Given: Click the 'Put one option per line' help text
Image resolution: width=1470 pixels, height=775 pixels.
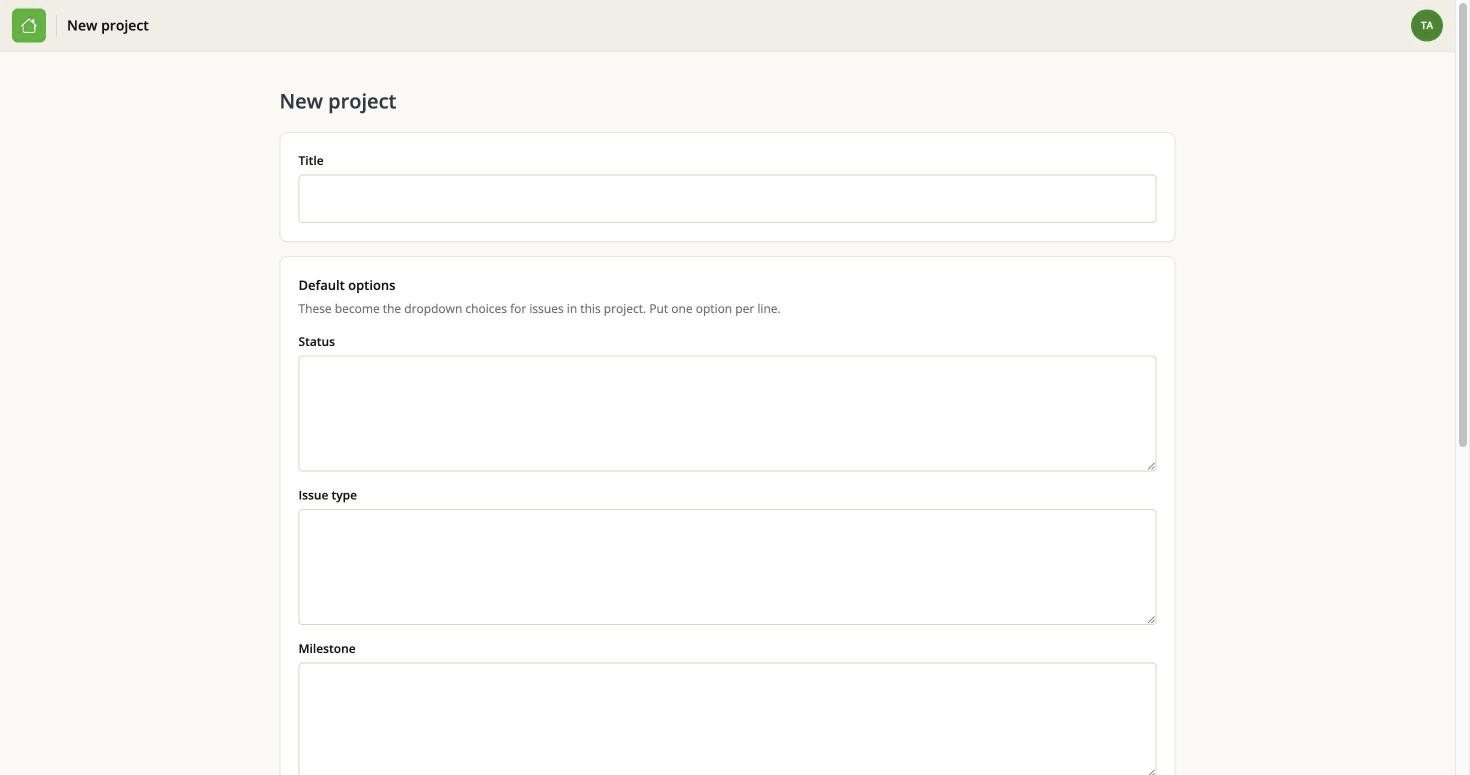Looking at the screenshot, I should (715, 309).
